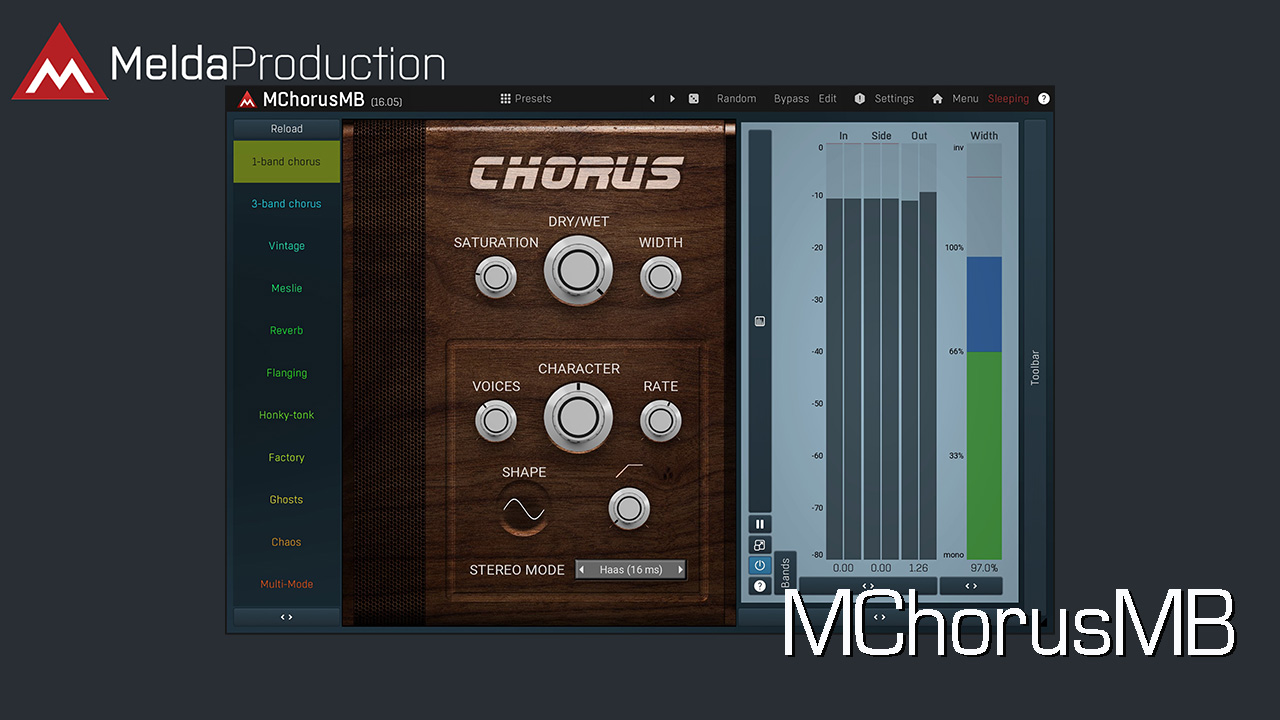This screenshot has height=720, width=1280.
Task: Toggle the meter power button
Action: (x=760, y=566)
